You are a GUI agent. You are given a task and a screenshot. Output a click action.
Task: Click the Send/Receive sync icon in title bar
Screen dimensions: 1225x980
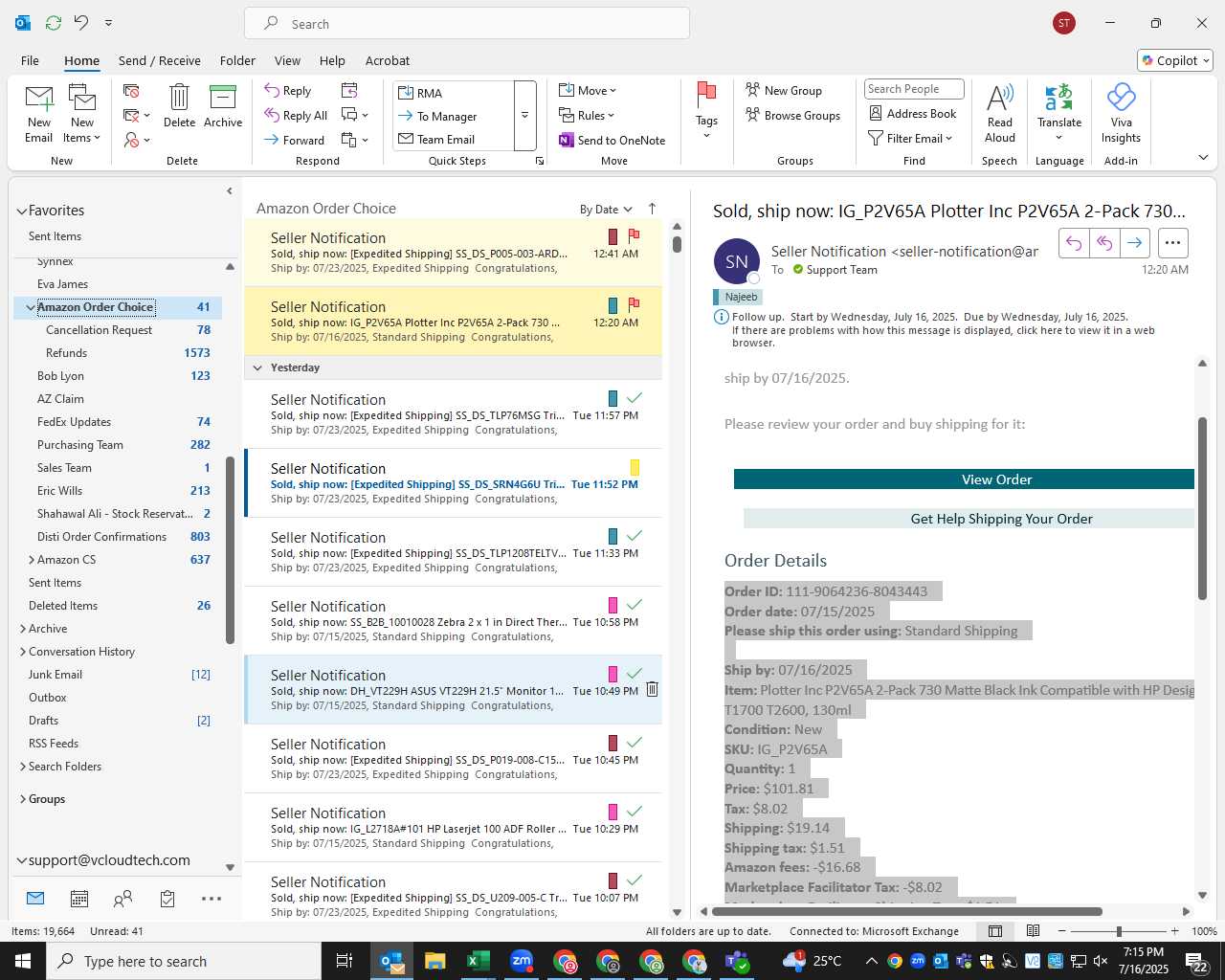54,22
